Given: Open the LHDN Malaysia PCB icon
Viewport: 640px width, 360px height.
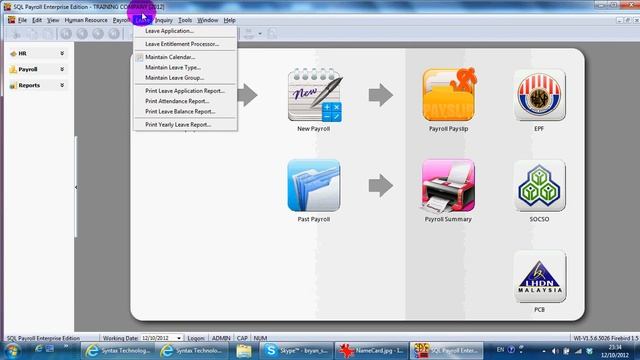Looking at the screenshot, I should click(x=539, y=276).
